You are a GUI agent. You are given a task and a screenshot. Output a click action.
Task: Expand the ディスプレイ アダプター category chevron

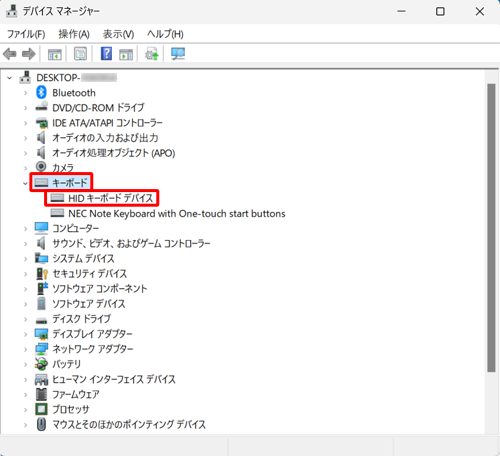(25, 334)
